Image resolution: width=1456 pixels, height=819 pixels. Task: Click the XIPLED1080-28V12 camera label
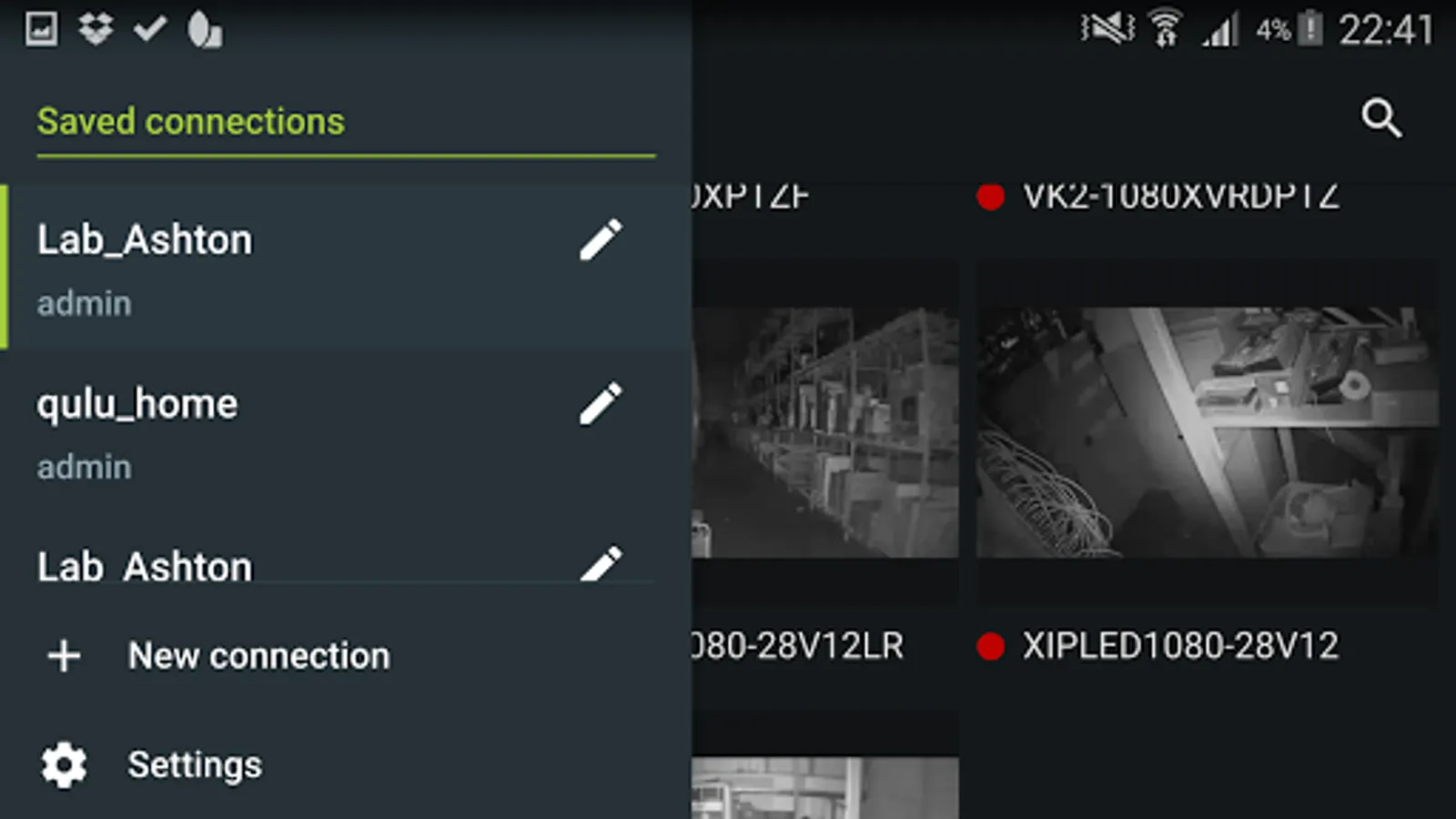[x=1180, y=646]
